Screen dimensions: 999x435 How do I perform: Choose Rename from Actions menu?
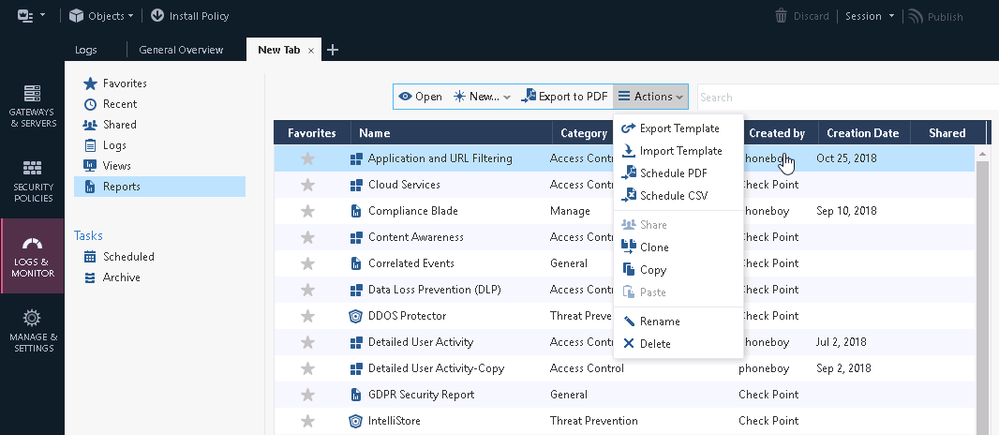[x=679, y=322]
